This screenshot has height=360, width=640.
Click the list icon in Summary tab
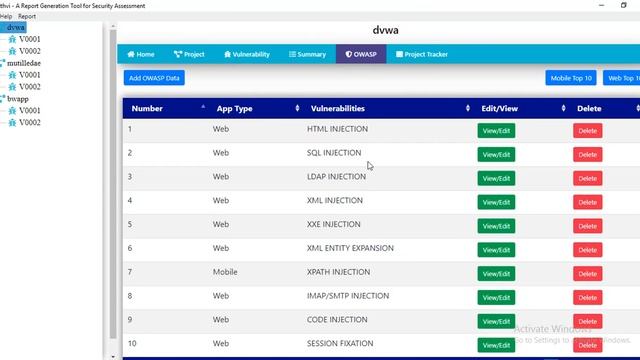292,54
